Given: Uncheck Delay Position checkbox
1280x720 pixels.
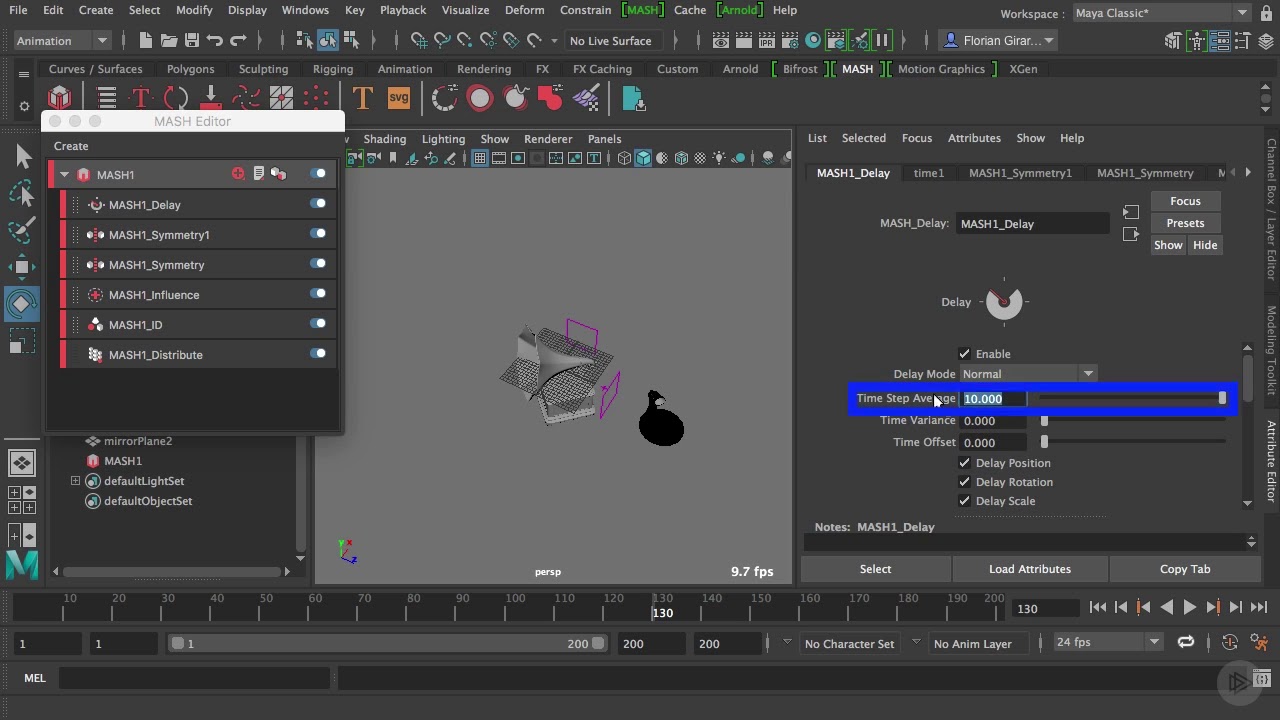Looking at the screenshot, I should pos(964,463).
